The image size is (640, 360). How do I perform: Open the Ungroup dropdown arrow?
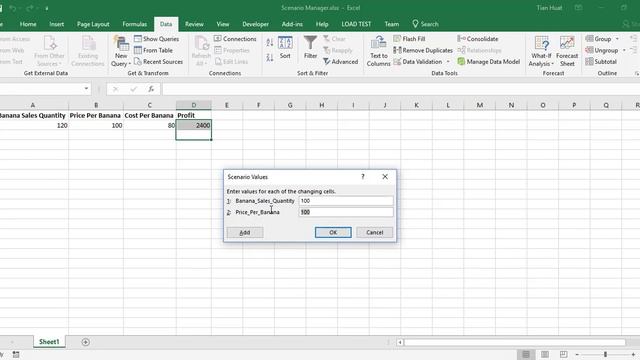624,50
